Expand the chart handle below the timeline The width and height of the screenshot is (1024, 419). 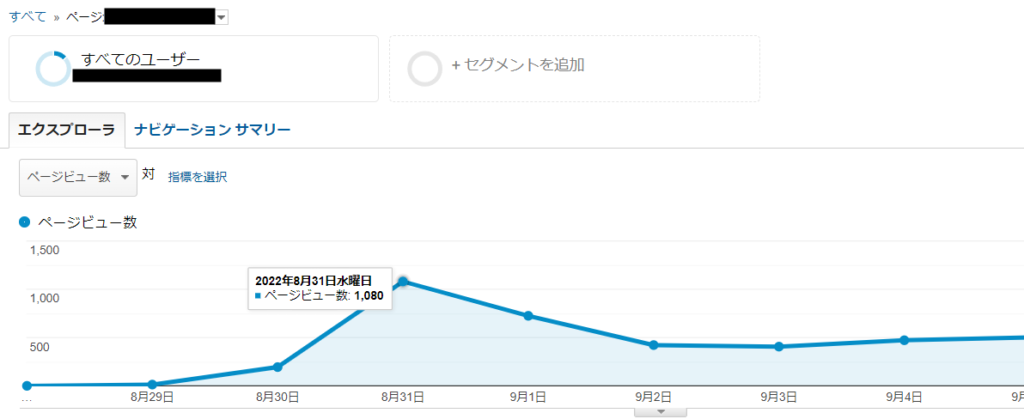[659, 411]
